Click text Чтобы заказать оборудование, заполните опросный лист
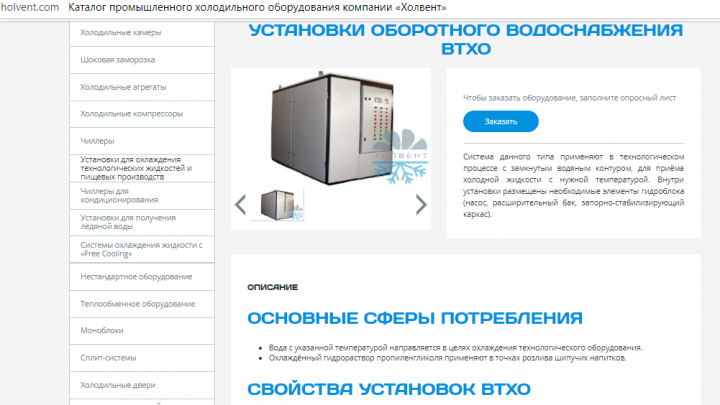 (569, 98)
